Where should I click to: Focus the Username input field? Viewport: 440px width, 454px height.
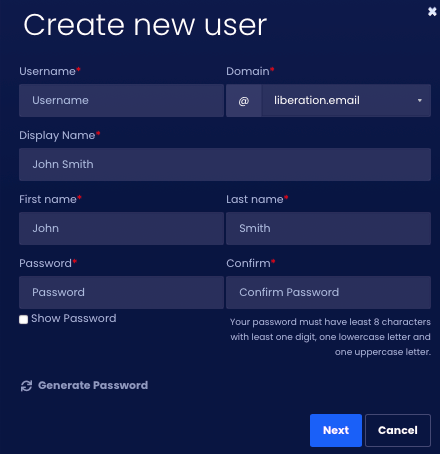coord(121,101)
